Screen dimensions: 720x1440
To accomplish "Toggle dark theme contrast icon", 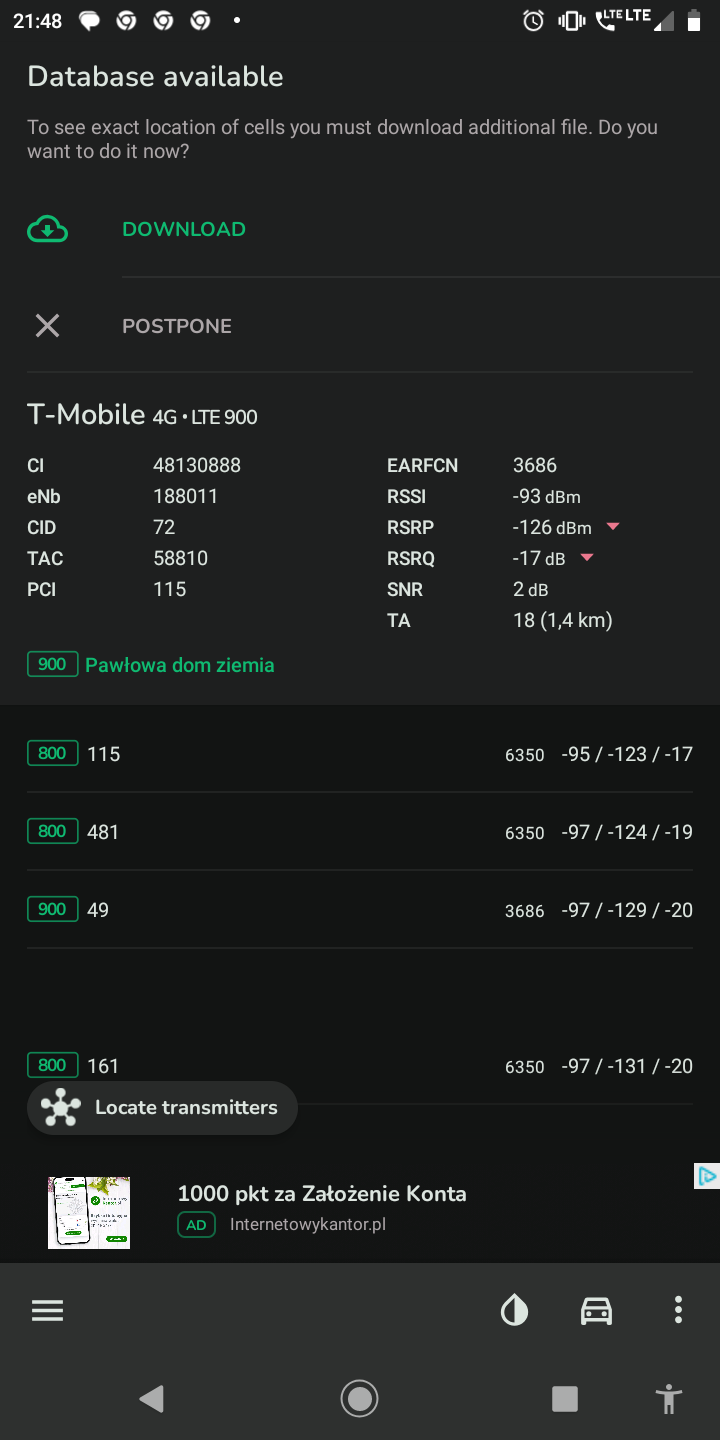I will pyautogui.click(x=514, y=1311).
